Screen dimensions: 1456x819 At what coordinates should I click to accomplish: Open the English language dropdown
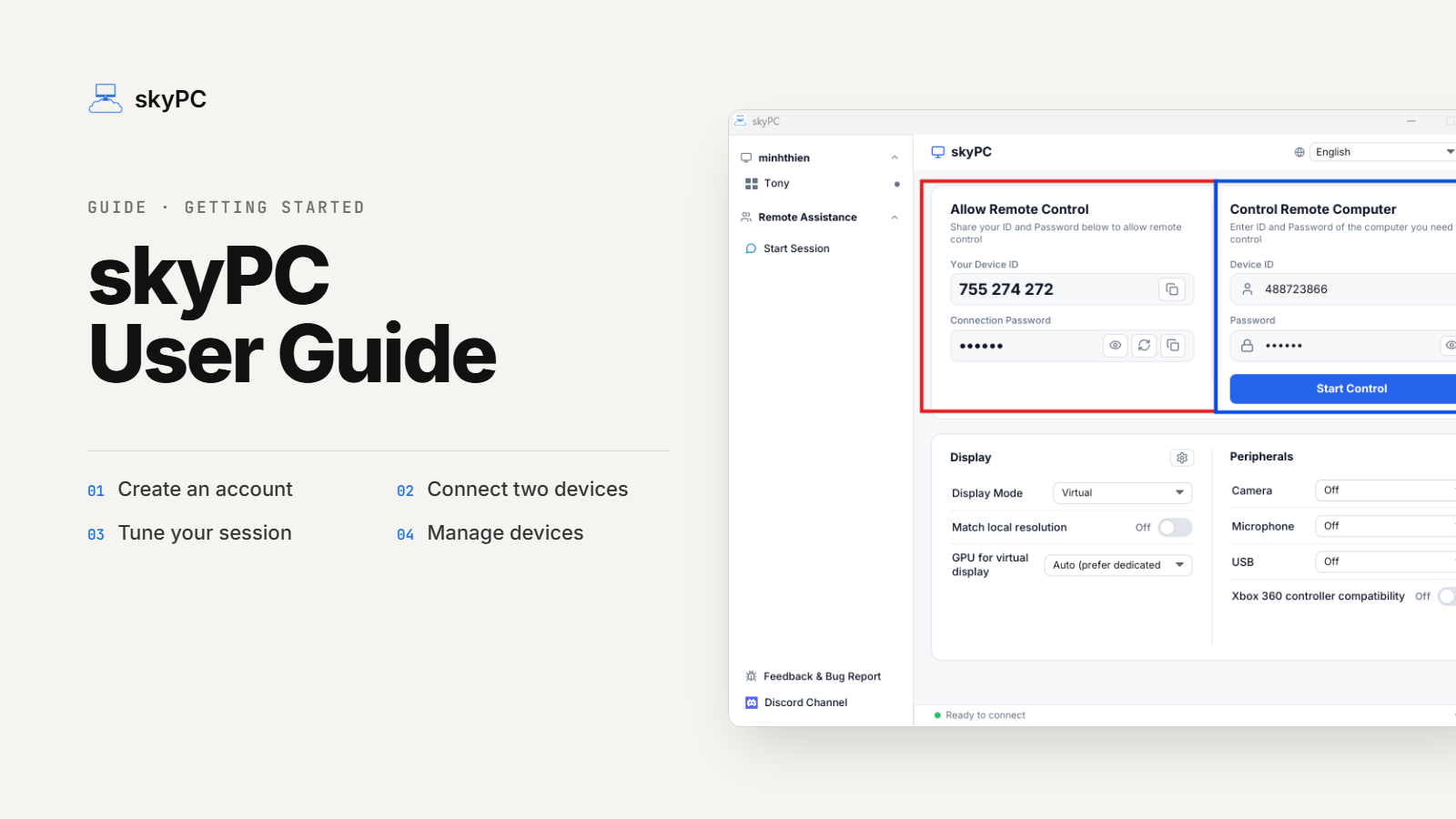pos(1383,152)
